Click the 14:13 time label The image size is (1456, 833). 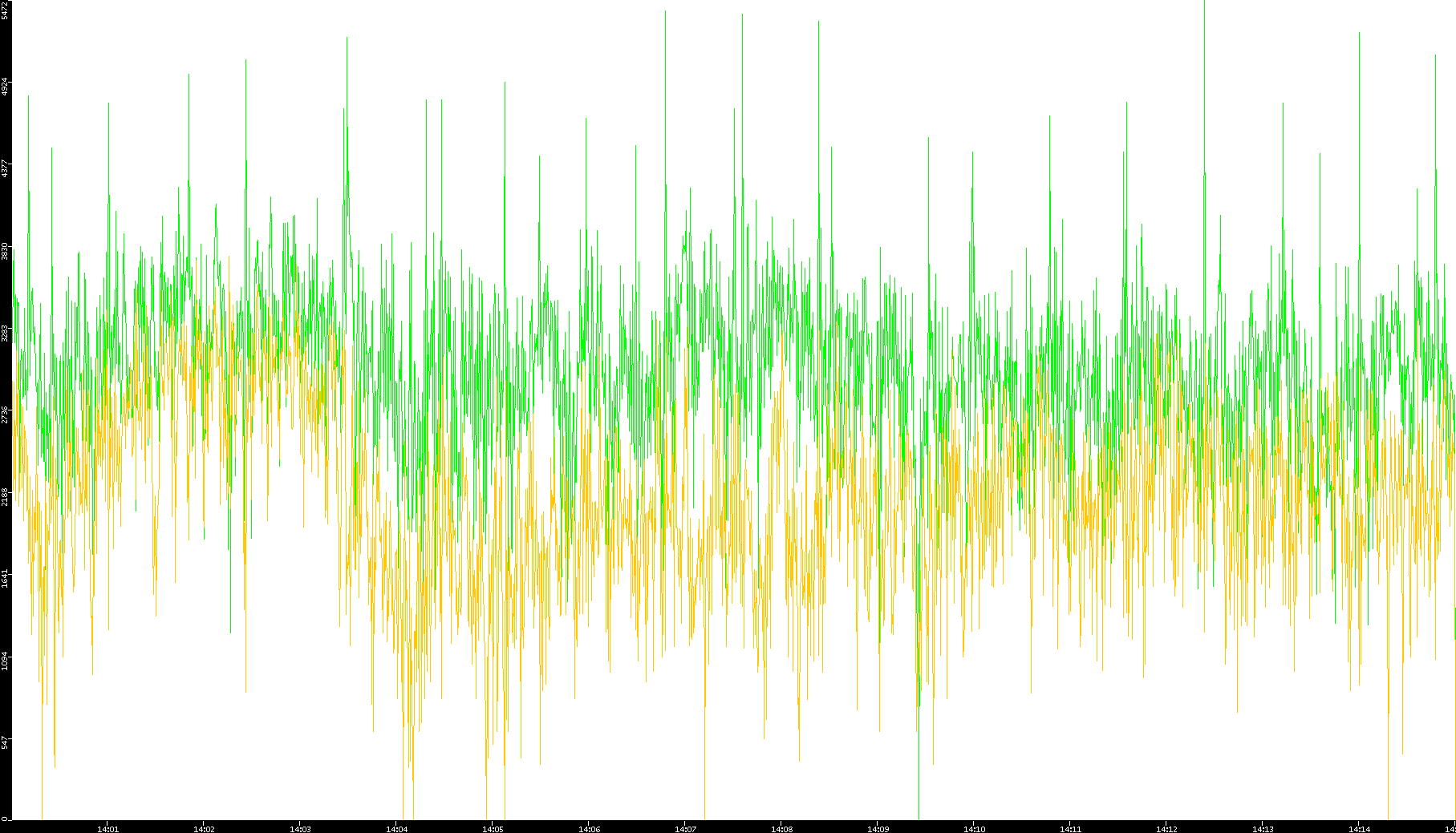1263,828
